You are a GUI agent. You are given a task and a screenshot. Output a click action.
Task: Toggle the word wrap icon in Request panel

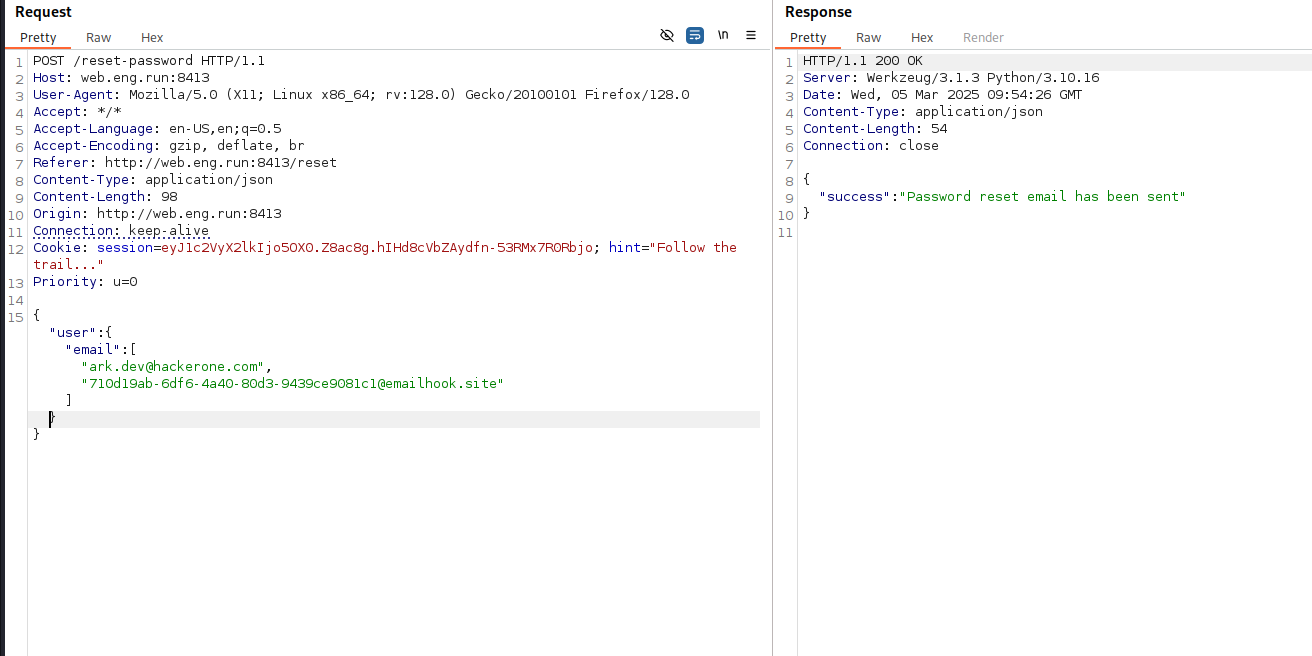tap(695, 35)
